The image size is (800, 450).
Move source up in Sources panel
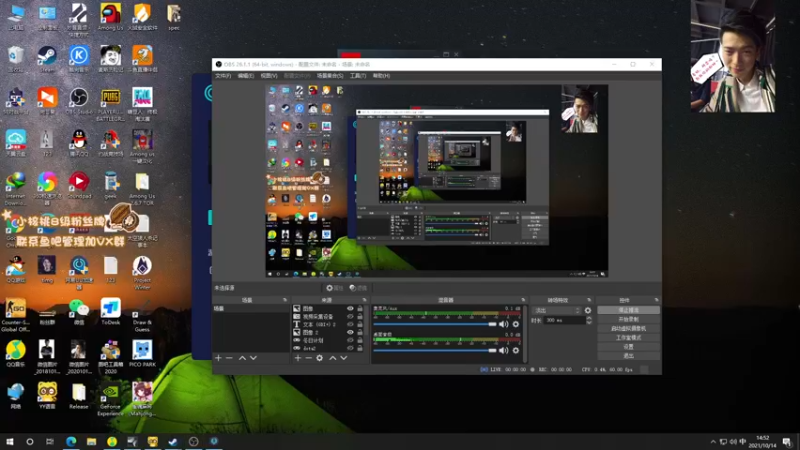pos(333,358)
